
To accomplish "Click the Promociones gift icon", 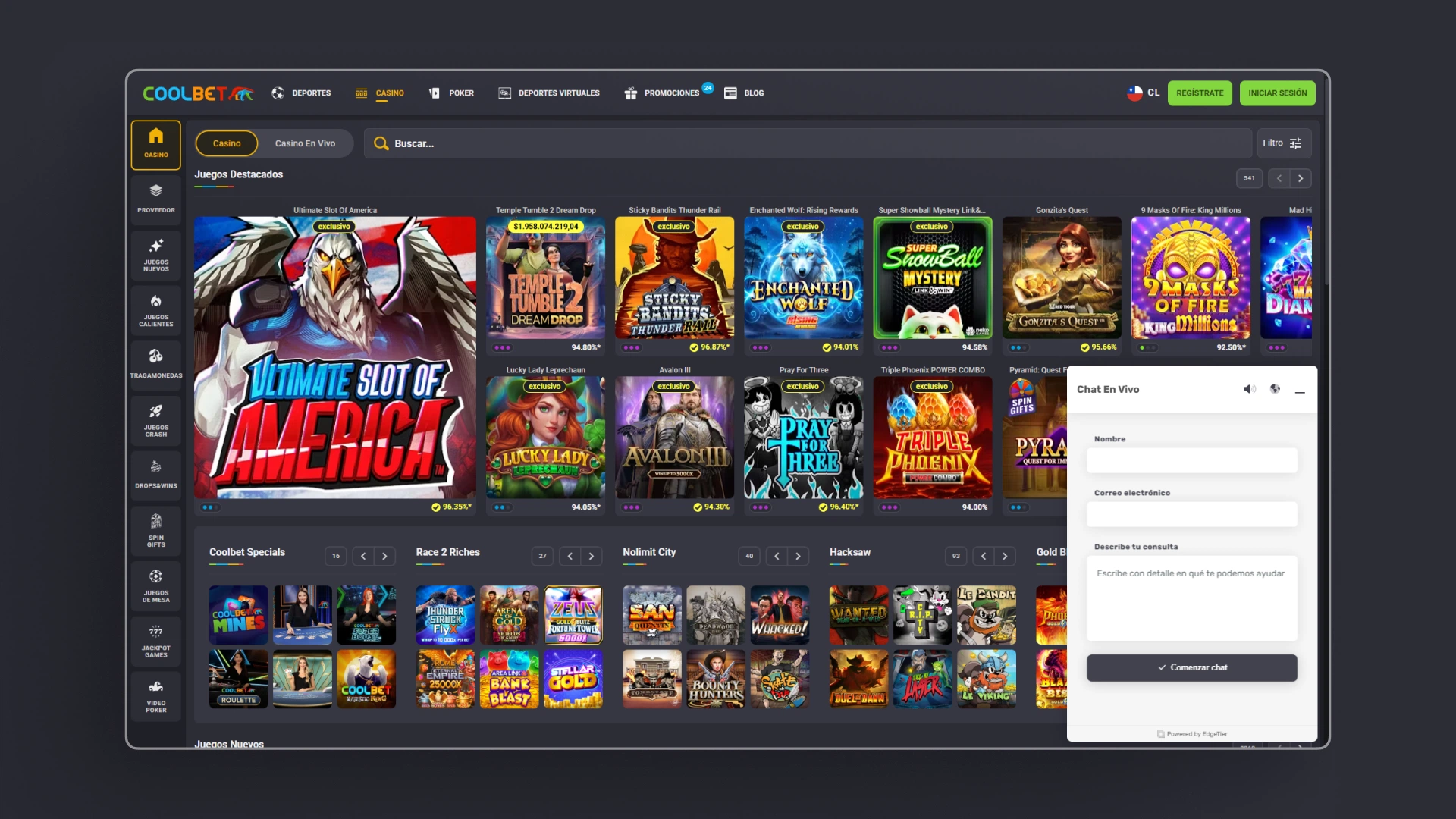I will tap(630, 93).
